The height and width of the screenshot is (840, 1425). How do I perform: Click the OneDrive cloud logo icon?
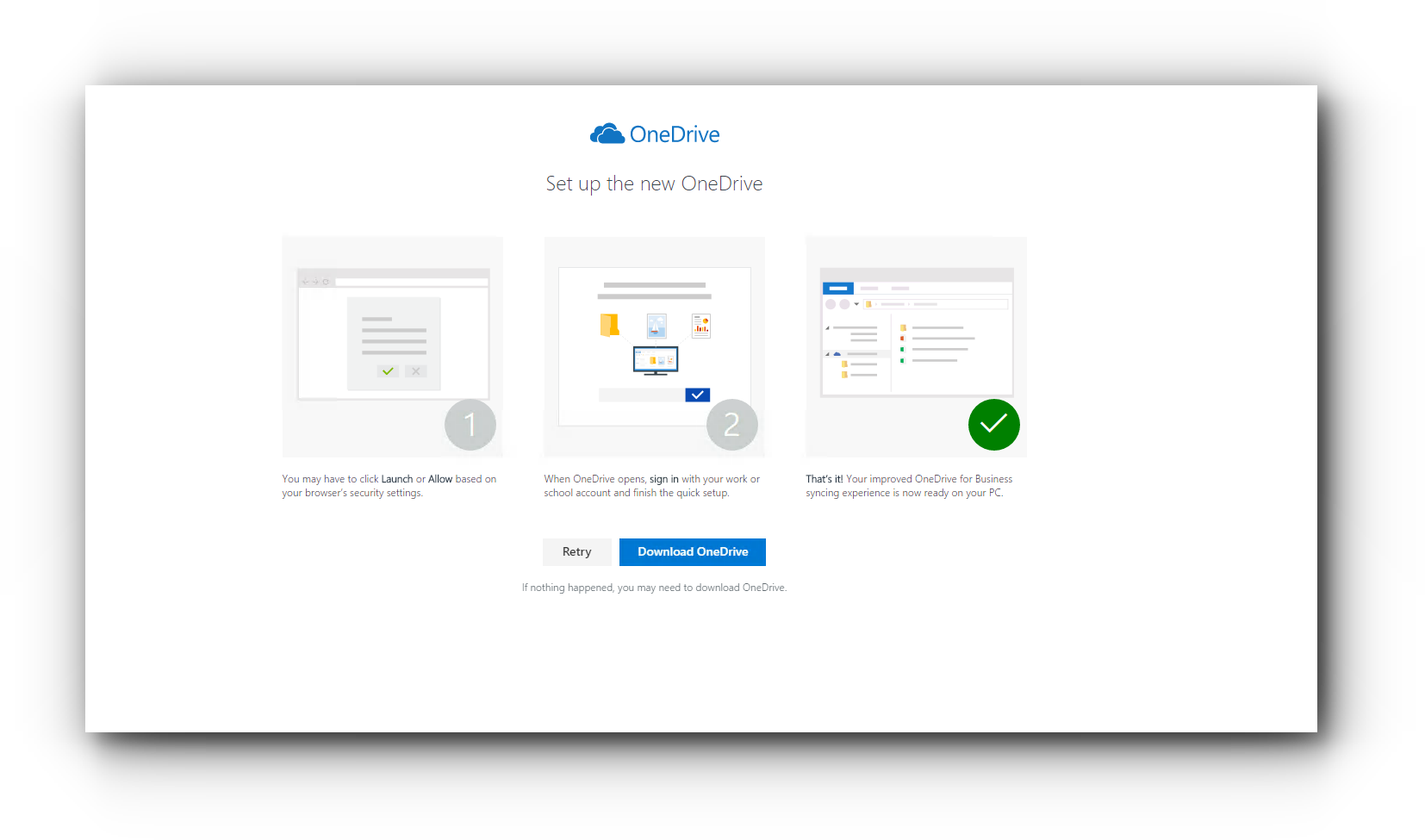click(607, 134)
